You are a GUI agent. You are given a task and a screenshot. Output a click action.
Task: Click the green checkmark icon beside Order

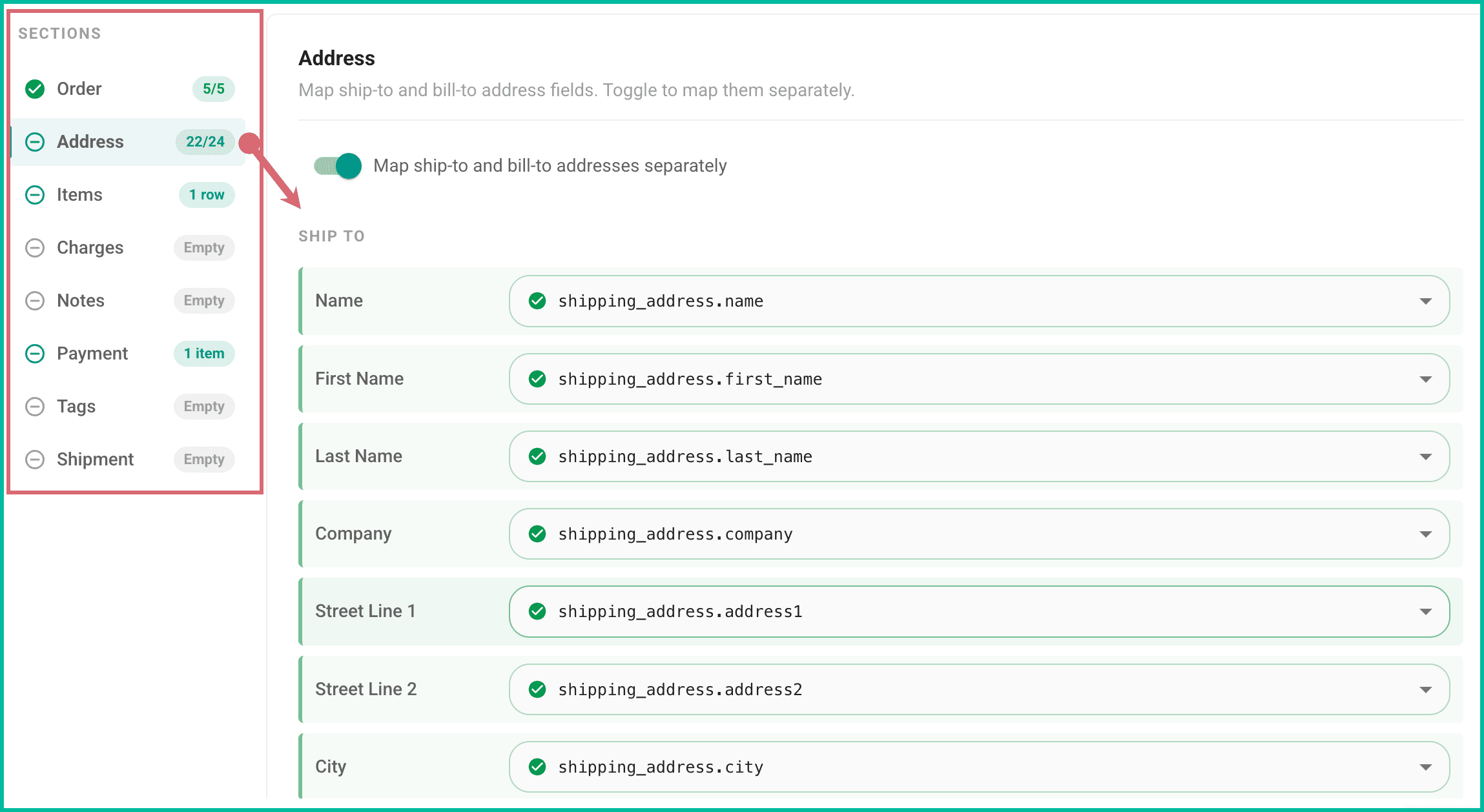tap(35, 89)
